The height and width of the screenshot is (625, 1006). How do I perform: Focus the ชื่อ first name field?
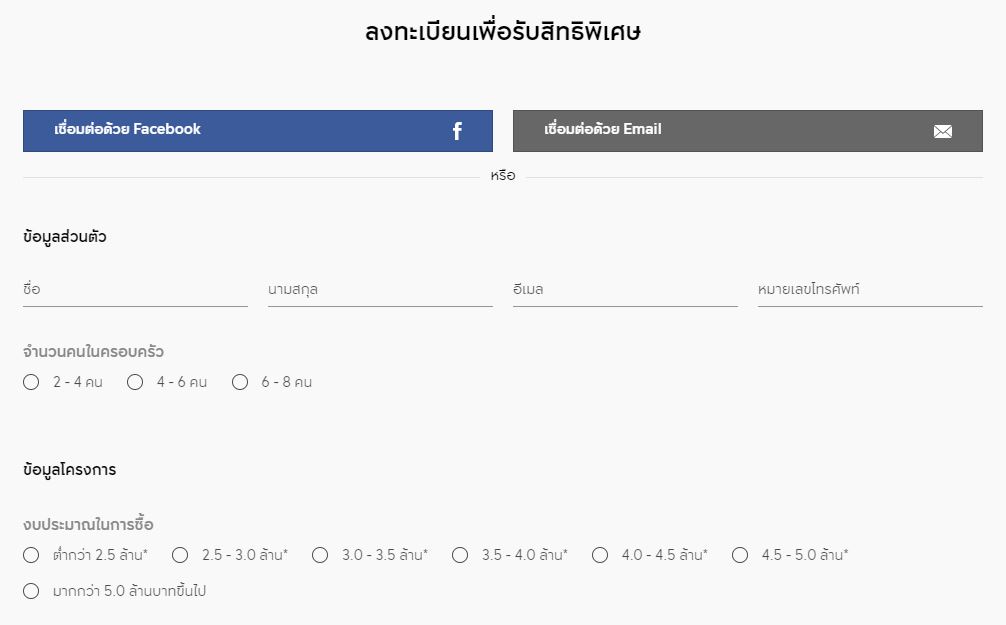pos(135,290)
